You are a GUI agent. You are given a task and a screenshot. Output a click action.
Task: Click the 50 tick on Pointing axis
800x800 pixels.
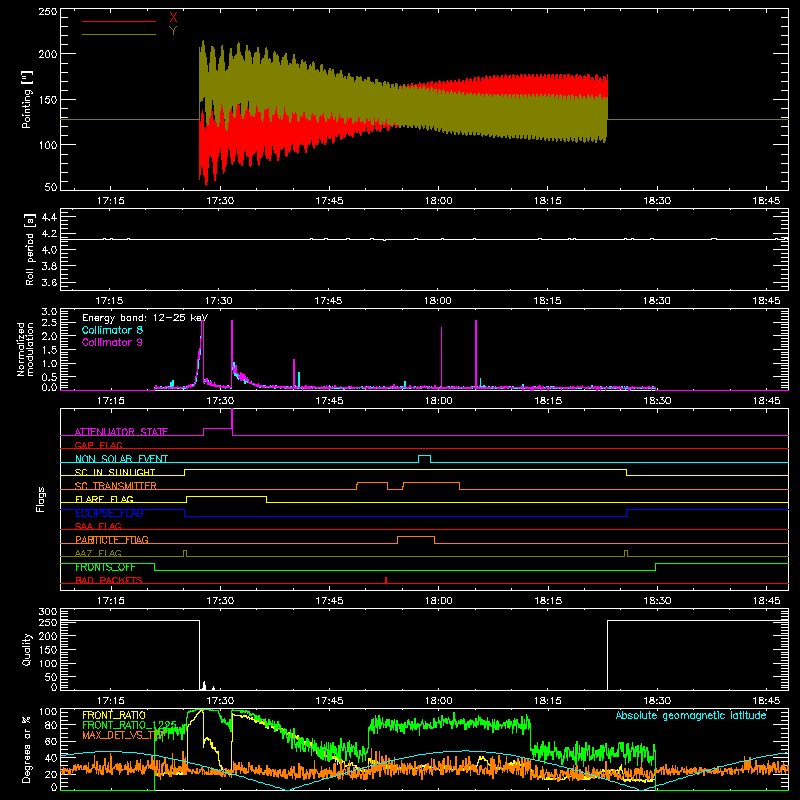[x=51, y=187]
